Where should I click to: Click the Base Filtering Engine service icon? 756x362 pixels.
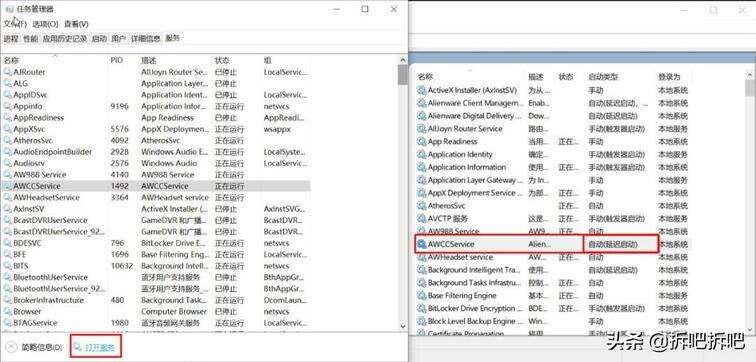[422, 296]
